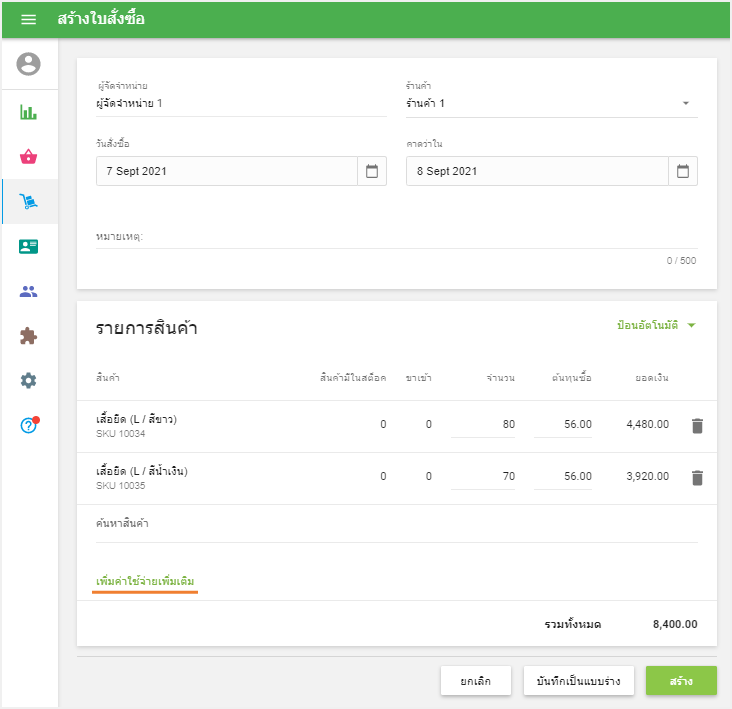The image size is (732, 709).
Task: Open the ID card icon in sidebar
Action: [29, 247]
